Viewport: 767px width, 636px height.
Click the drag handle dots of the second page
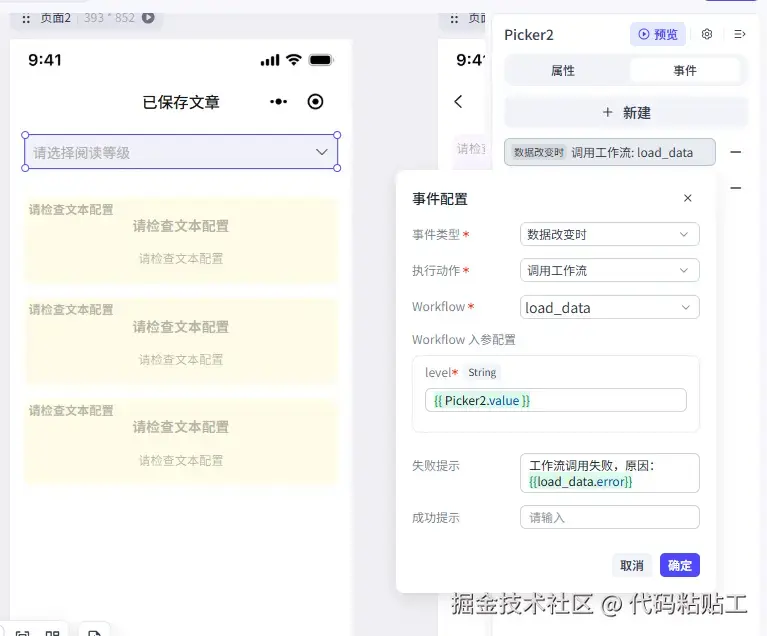click(454, 19)
